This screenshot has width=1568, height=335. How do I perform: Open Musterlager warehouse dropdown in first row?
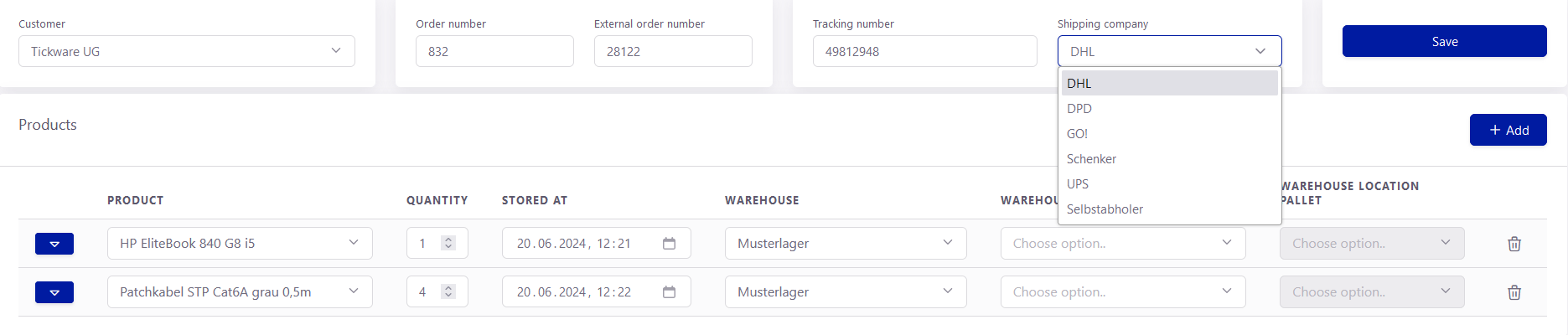pos(845,244)
